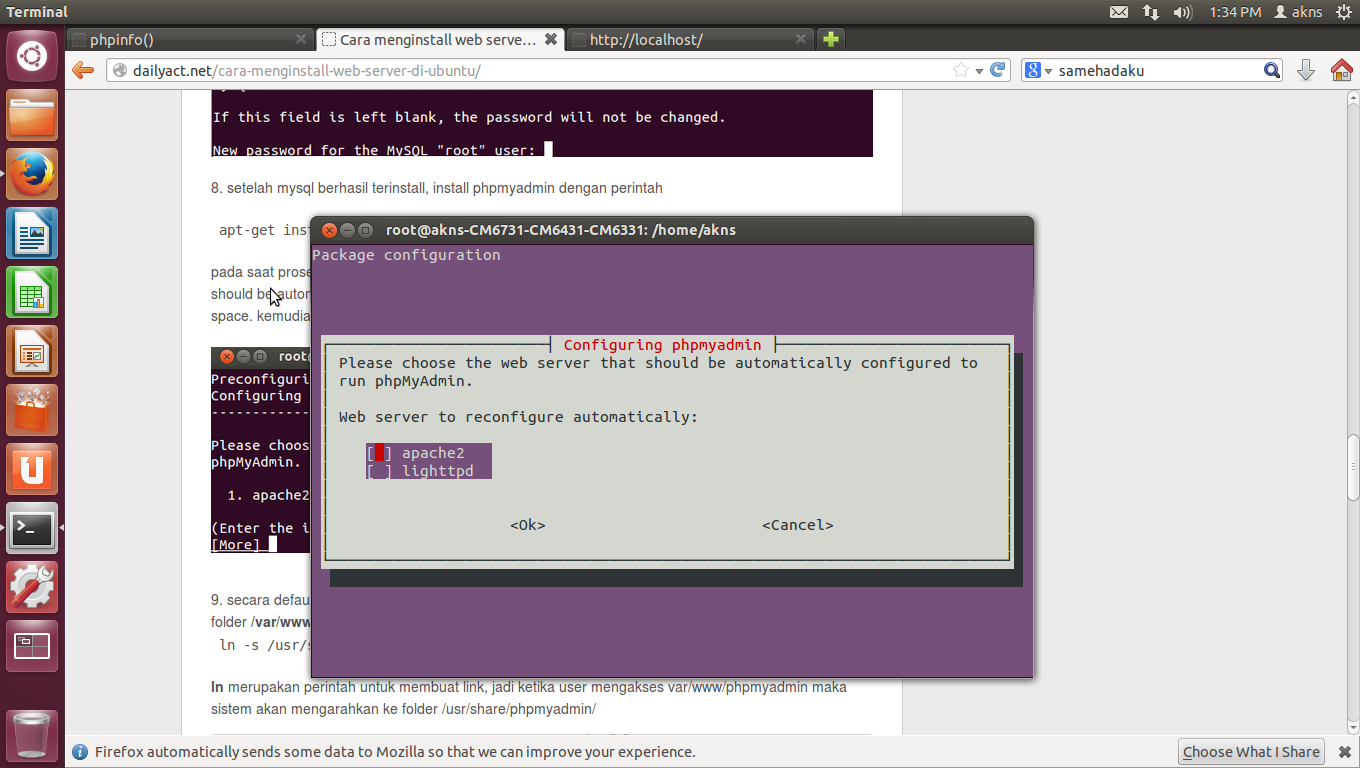Click the Choose What I Share button
Image resolution: width=1360 pixels, height=768 pixels.
coord(1251,751)
